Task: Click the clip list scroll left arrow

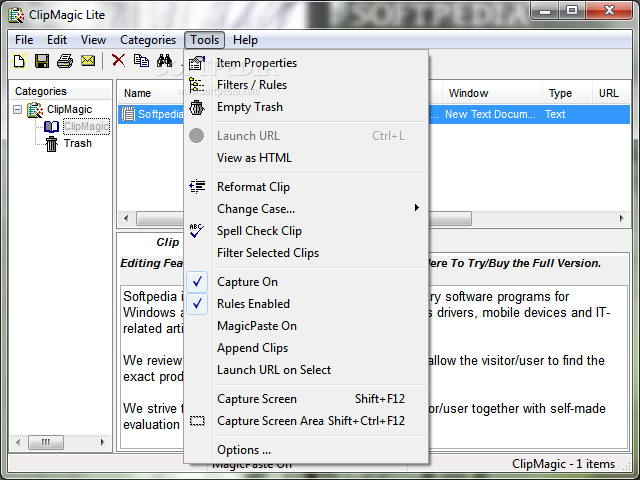Action: click(x=126, y=218)
